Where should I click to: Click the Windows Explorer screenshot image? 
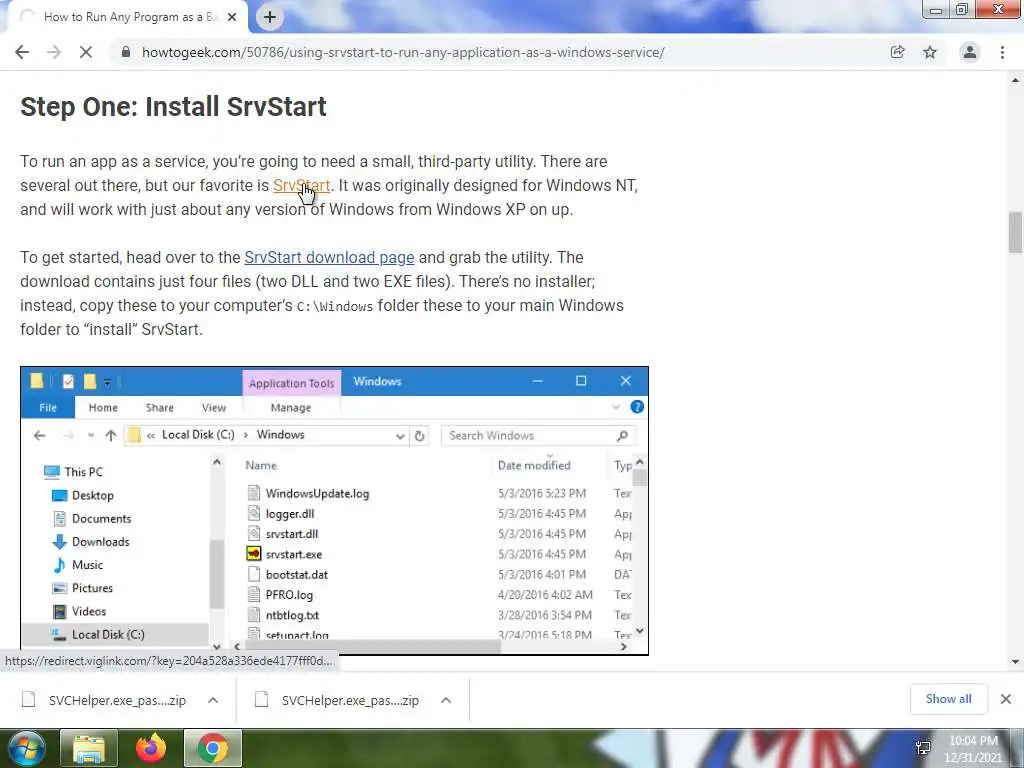coord(334,511)
